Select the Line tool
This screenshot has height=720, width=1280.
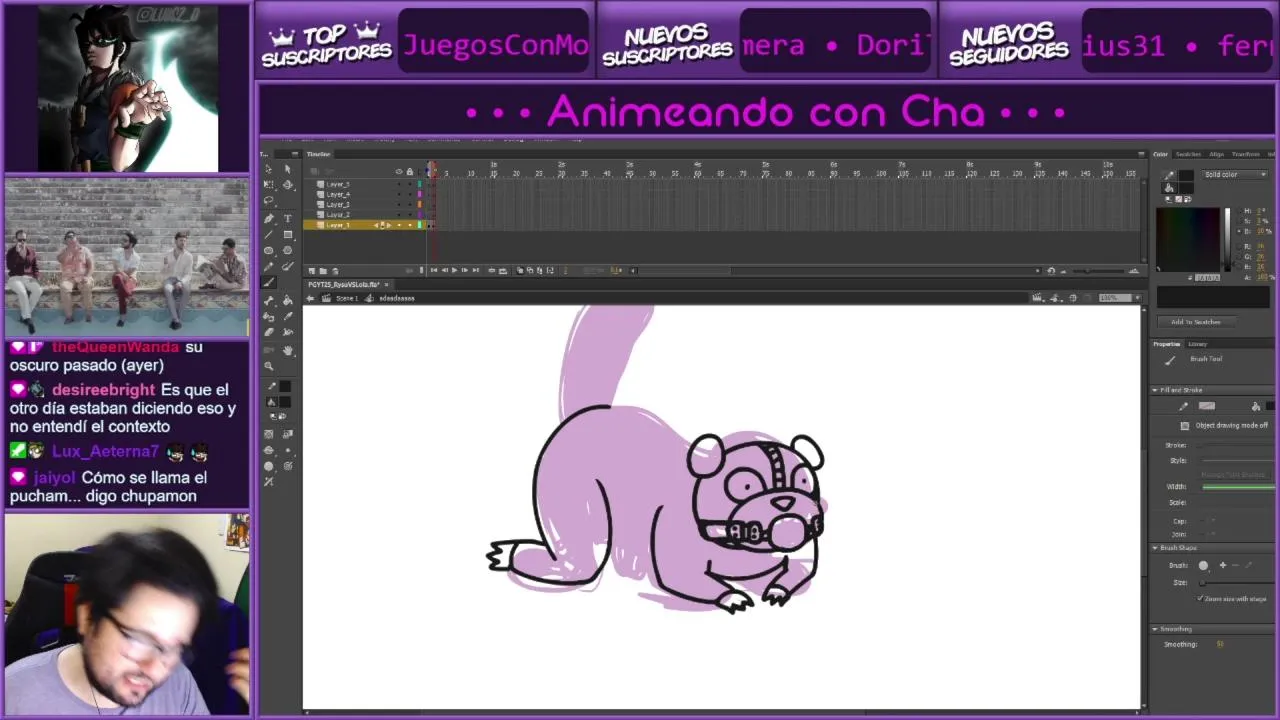coord(269,235)
